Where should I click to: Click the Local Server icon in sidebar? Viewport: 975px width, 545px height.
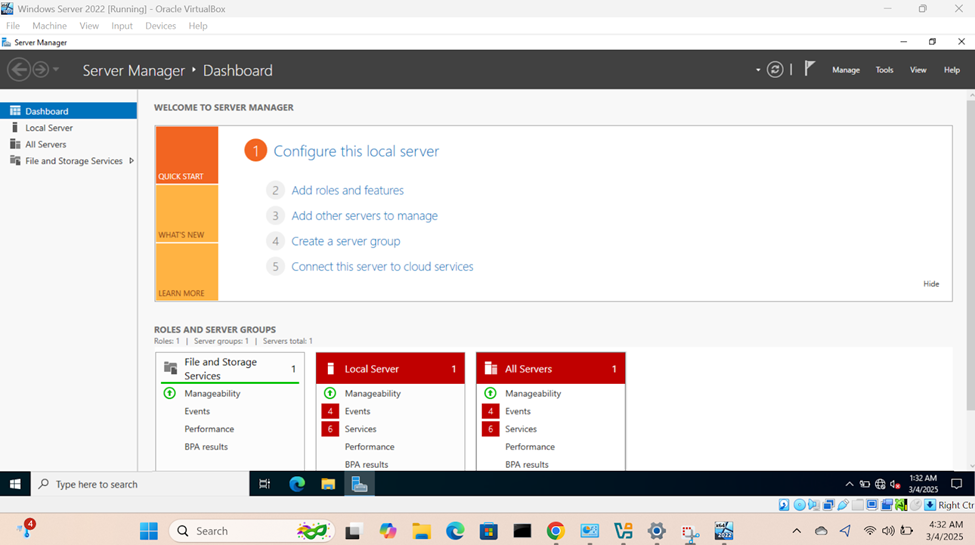(x=15, y=128)
